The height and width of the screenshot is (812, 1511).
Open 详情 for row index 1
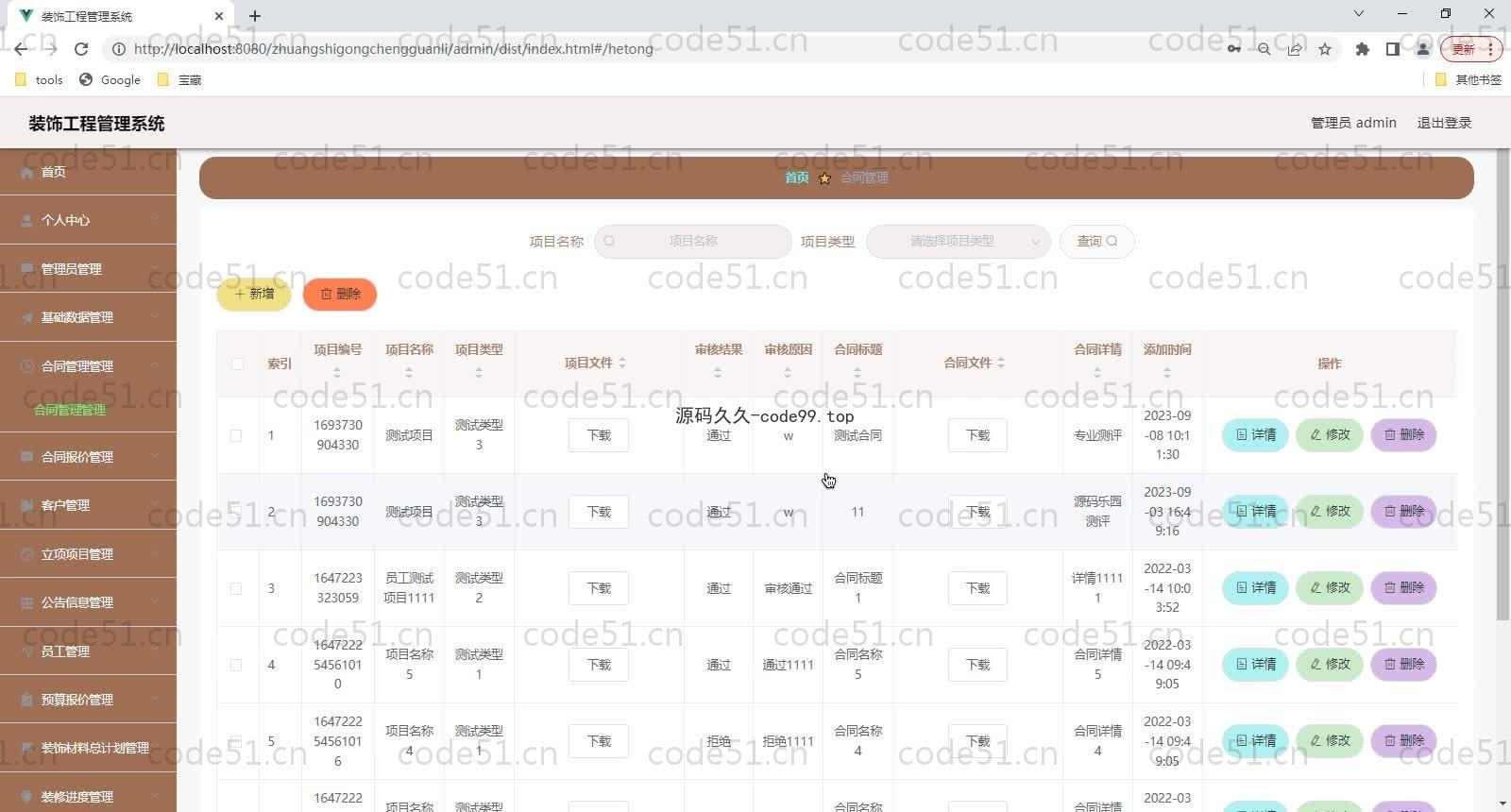point(1255,435)
